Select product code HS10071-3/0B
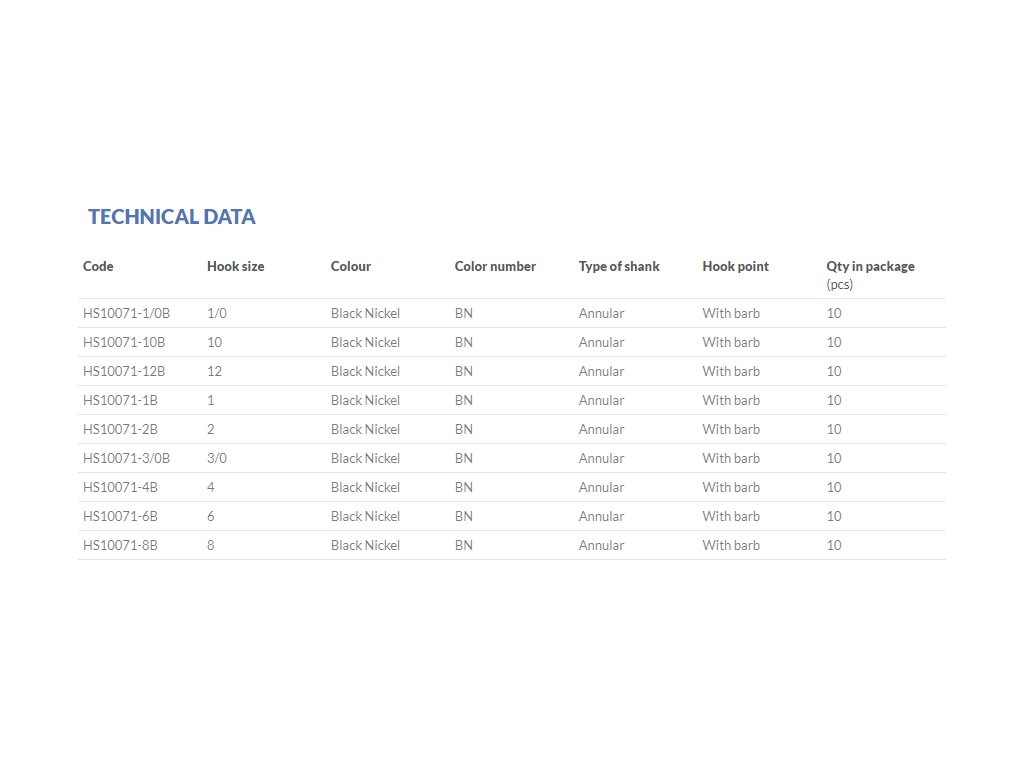 click(126, 458)
